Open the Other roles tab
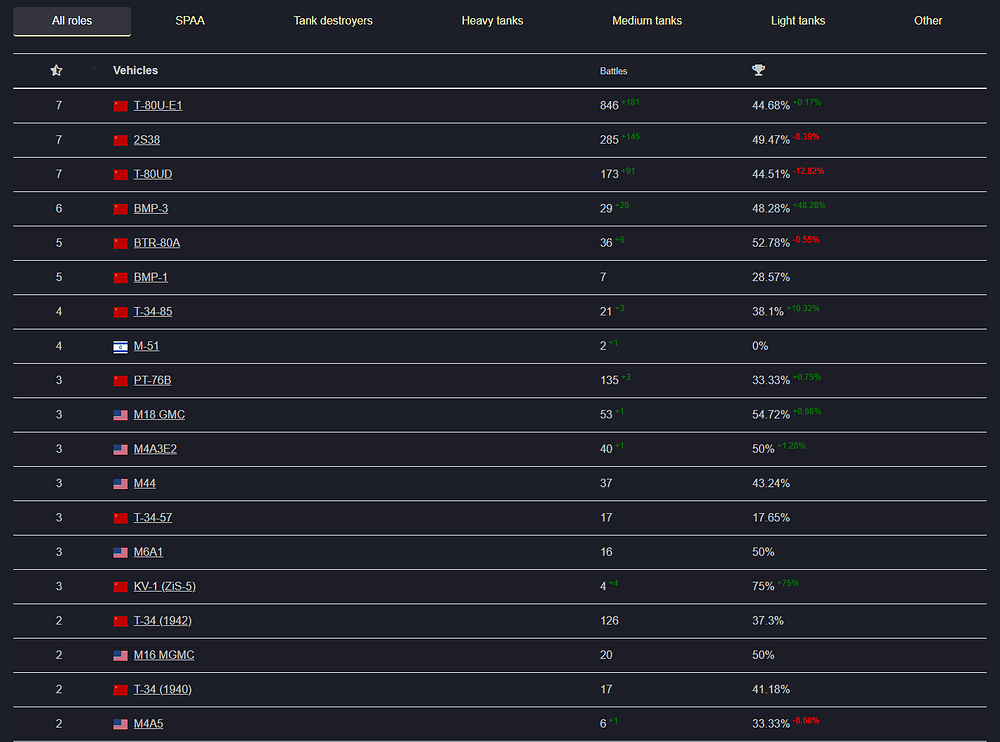 pos(928,21)
